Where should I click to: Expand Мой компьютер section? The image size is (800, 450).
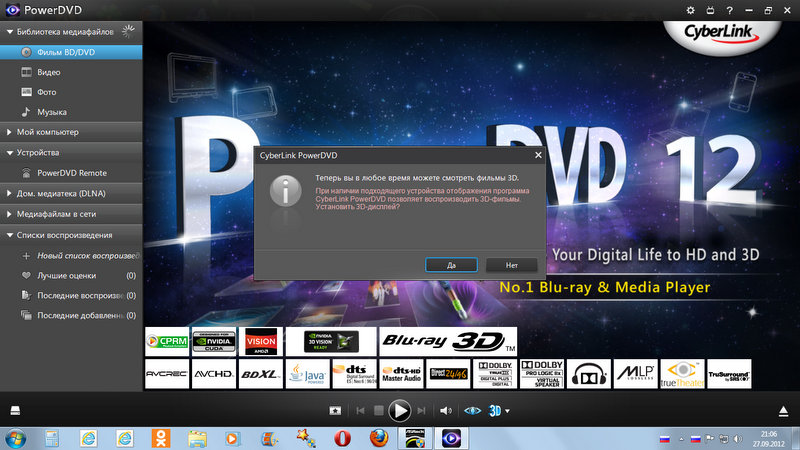coord(9,132)
